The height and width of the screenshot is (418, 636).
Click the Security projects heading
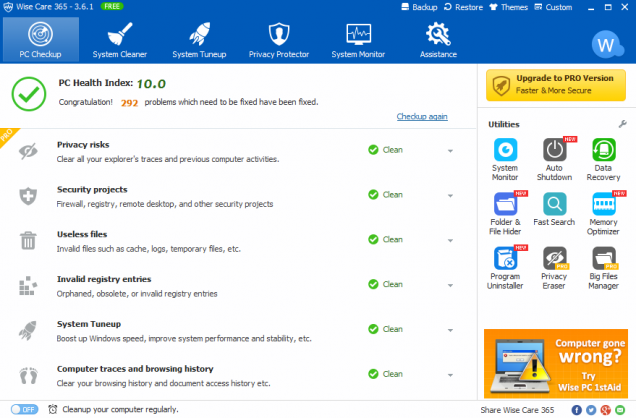[x=92, y=189]
